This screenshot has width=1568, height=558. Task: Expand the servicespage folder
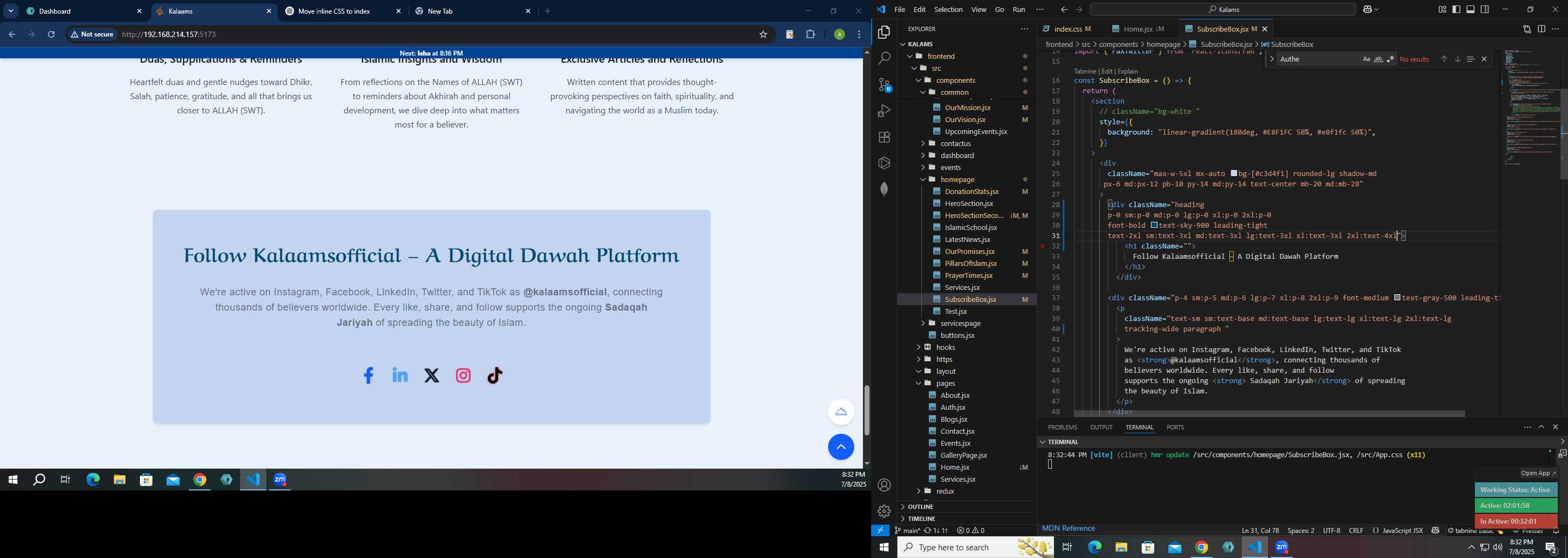[923, 324]
